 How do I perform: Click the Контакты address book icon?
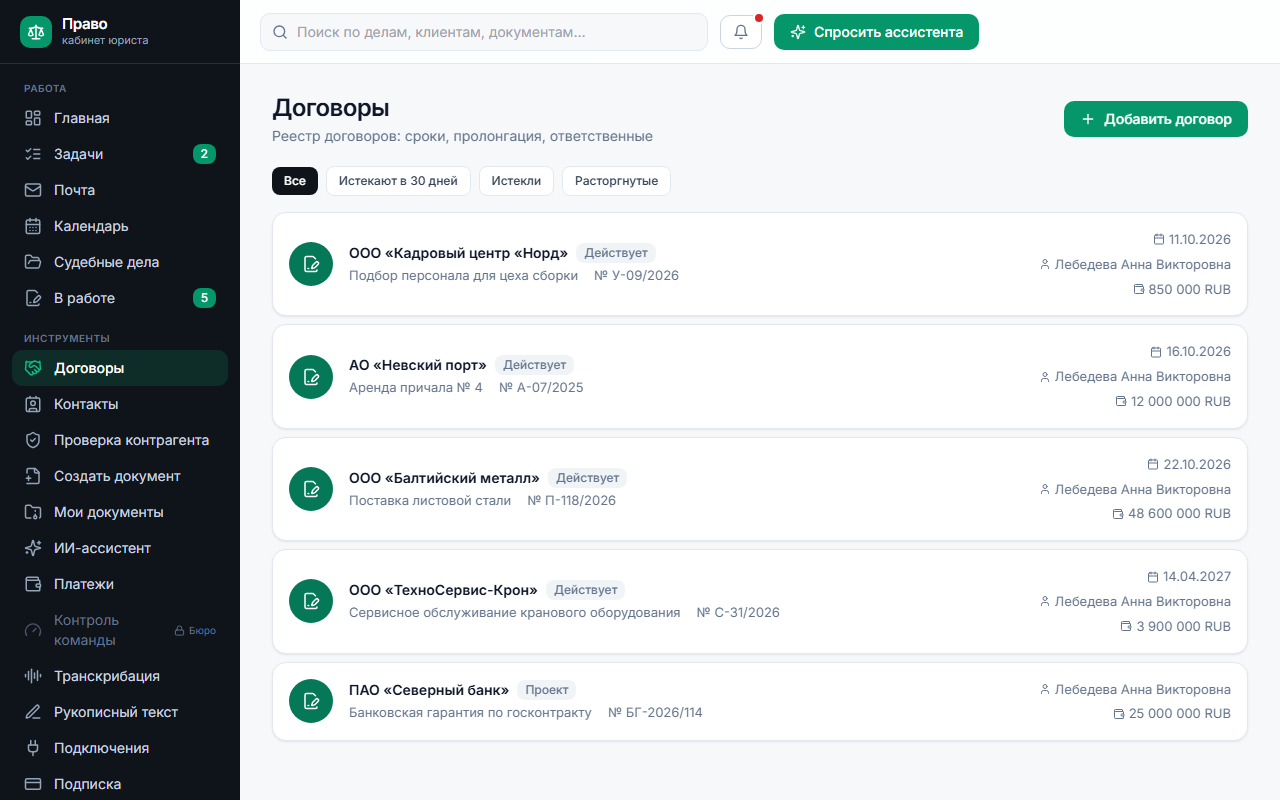(33, 404)
